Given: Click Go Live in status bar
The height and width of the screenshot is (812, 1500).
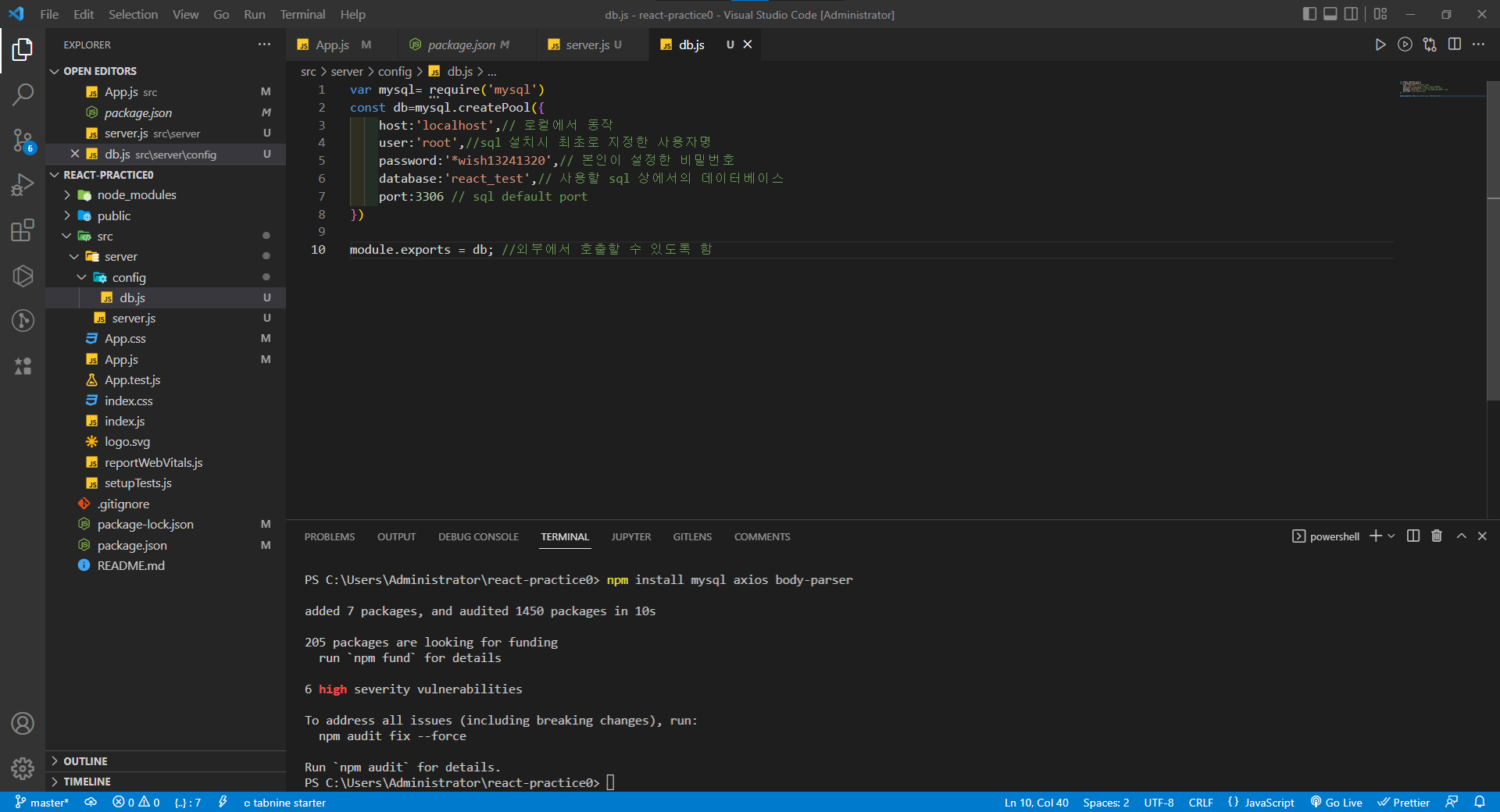Looking at the screenshot, I should click(1336, 802).
